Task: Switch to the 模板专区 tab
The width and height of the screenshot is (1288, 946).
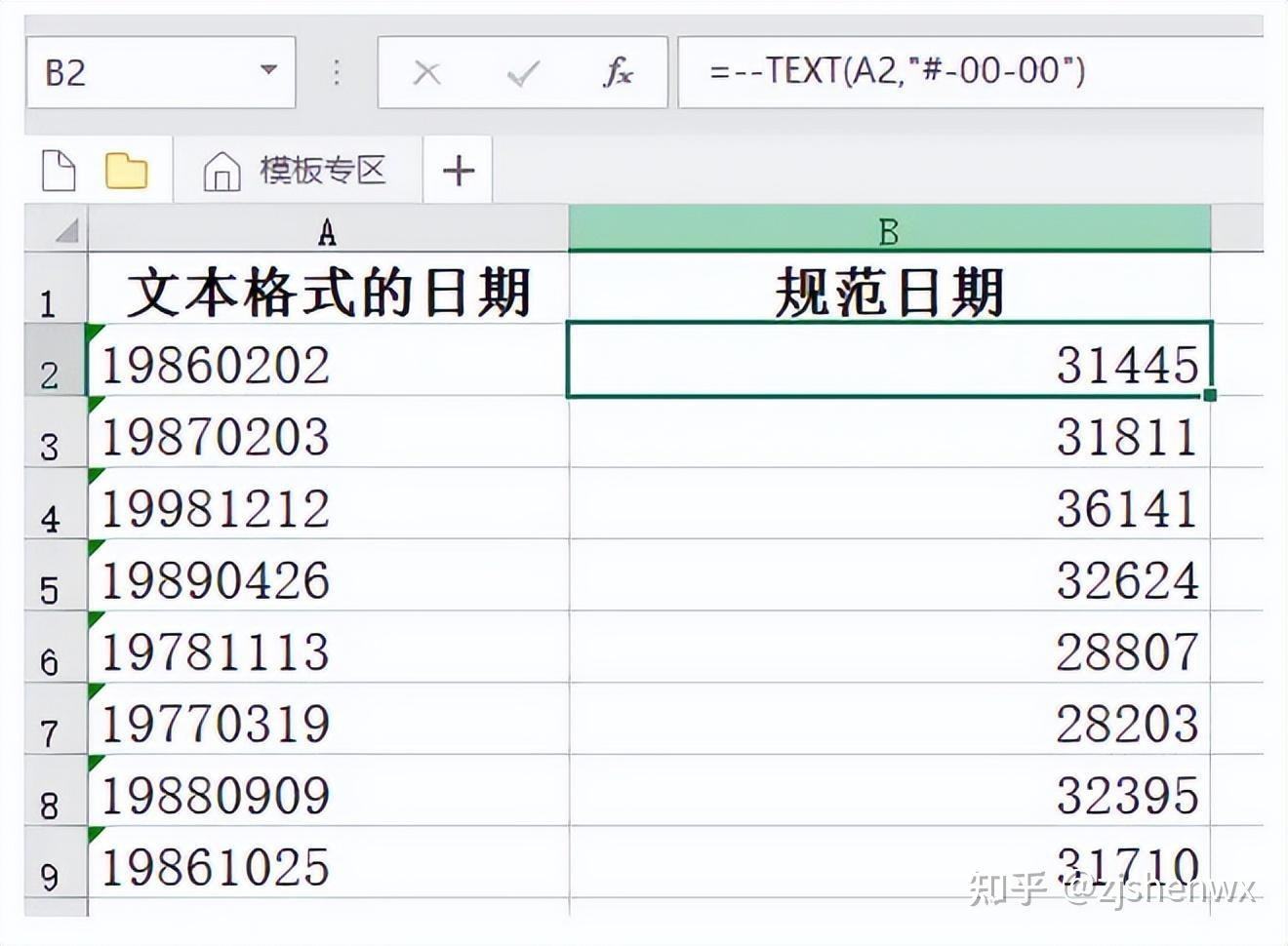Action: (298, 171)
